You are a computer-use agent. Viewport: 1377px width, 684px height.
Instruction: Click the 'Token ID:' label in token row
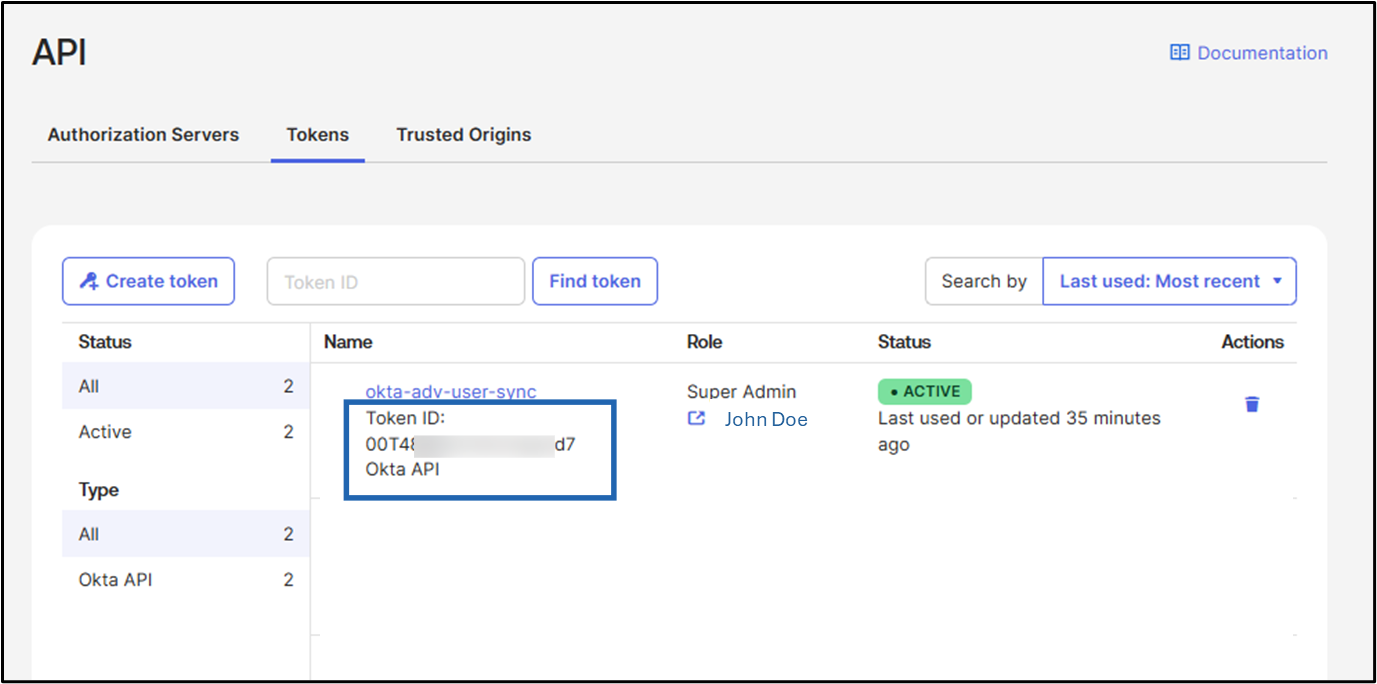click(405, 418)
